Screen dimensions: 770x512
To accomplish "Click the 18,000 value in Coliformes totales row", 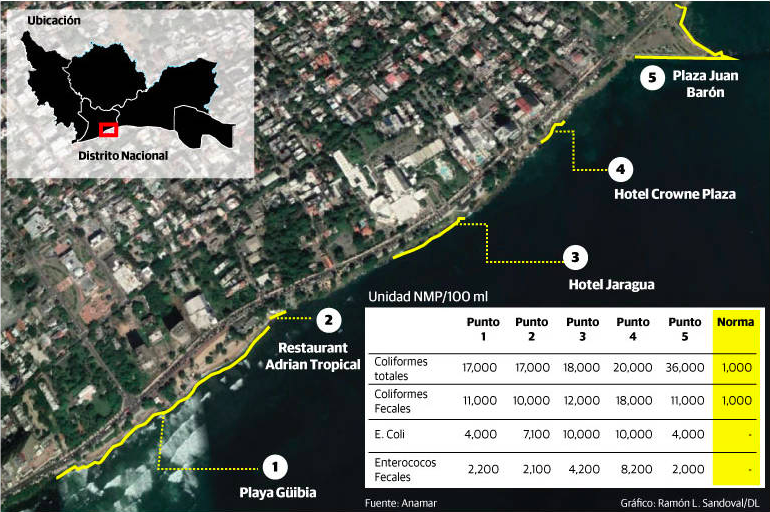I will pos(581,367).
